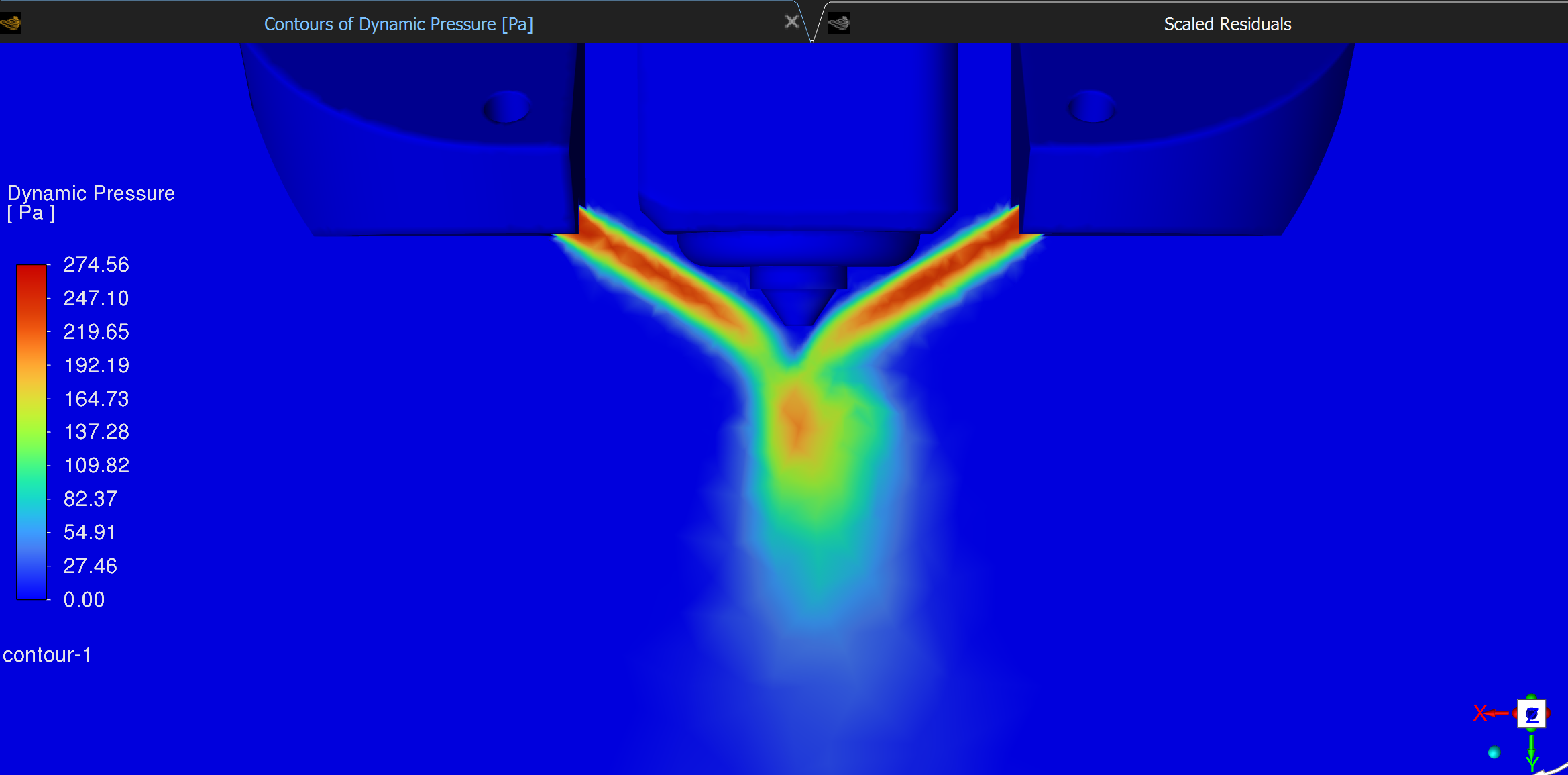Click the white Z face on axis triad
This screenshot has width=1568, height=775.
(x=1532, y=714)
